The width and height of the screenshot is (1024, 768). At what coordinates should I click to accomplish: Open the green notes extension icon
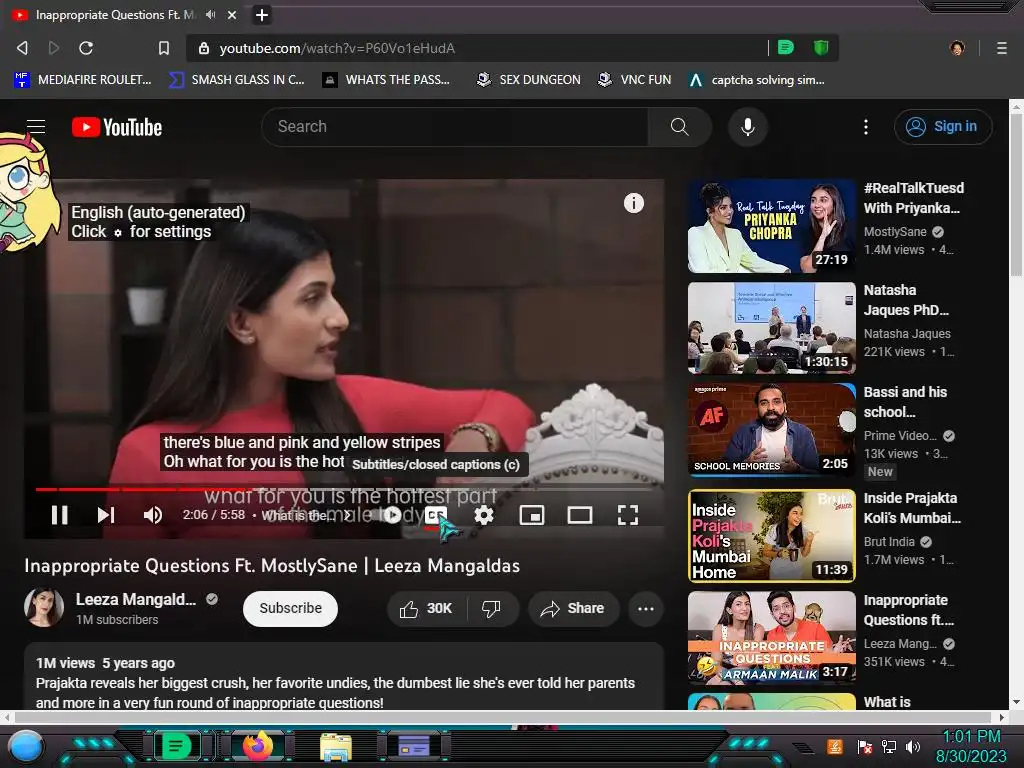[786, 47]
